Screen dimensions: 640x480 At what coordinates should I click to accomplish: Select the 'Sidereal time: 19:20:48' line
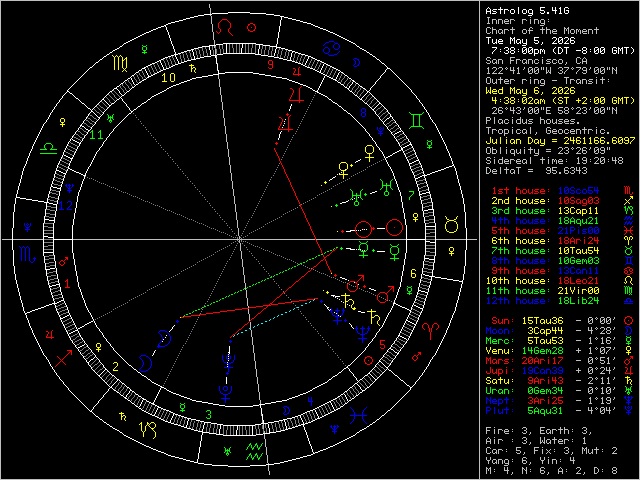pyautogui.click(x=554, y=161)
